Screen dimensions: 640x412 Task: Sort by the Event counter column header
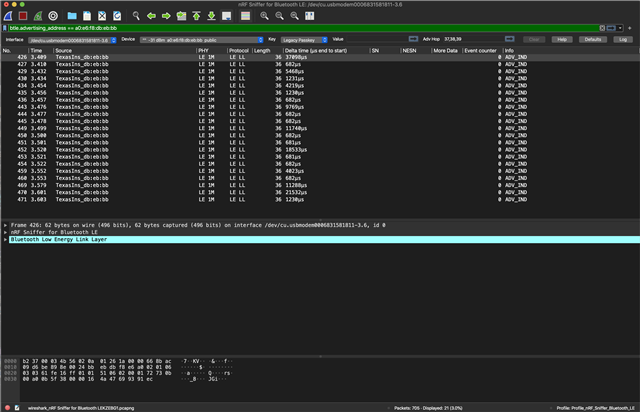coord(482,51)
